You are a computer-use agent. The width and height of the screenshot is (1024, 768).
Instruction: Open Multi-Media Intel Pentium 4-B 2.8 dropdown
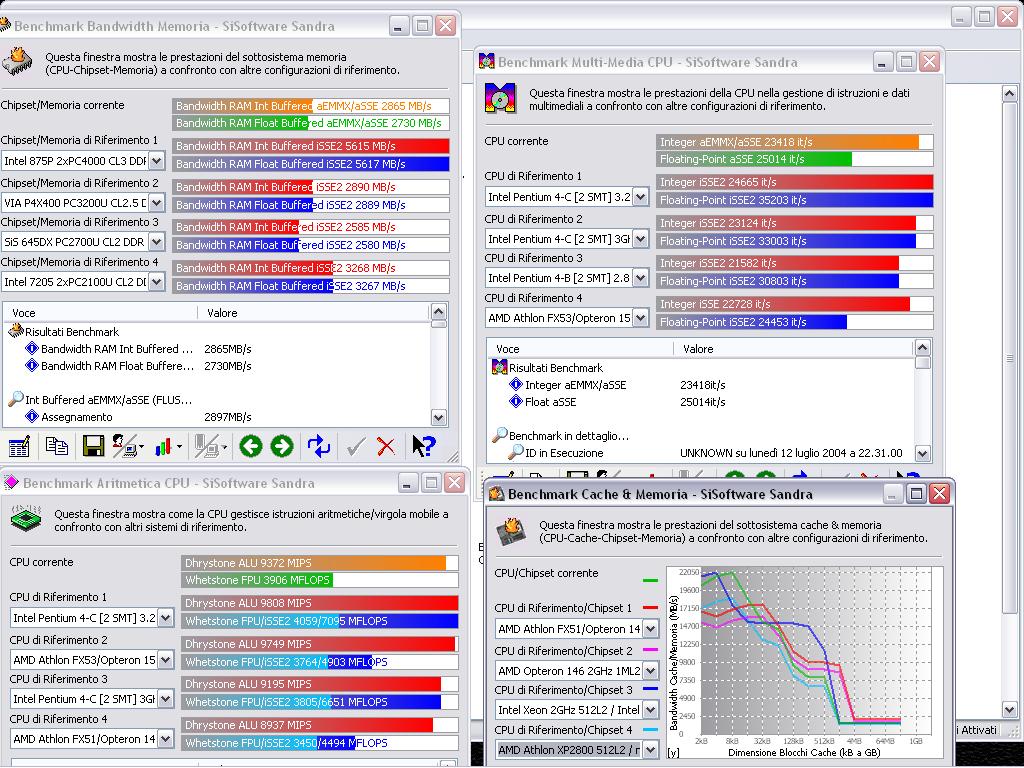coord(641,278)
